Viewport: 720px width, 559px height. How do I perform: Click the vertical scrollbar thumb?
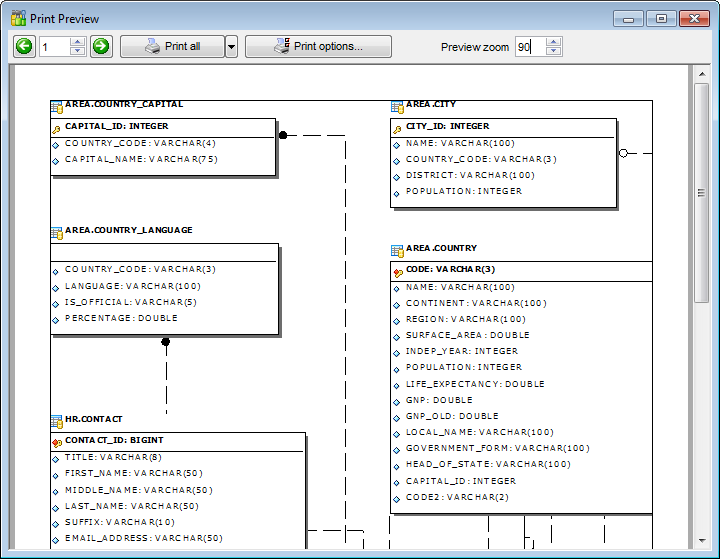coord(702,193)
